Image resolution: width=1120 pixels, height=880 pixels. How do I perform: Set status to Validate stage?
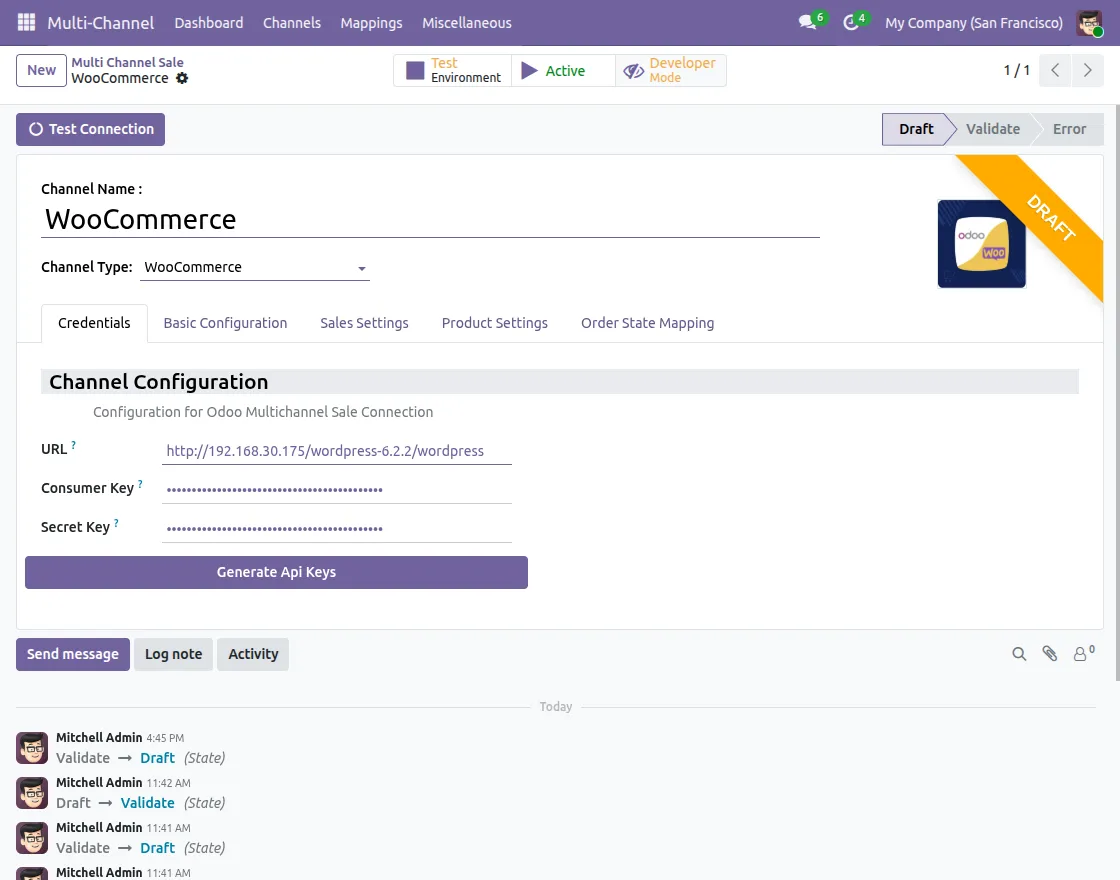tap(993, 129)
